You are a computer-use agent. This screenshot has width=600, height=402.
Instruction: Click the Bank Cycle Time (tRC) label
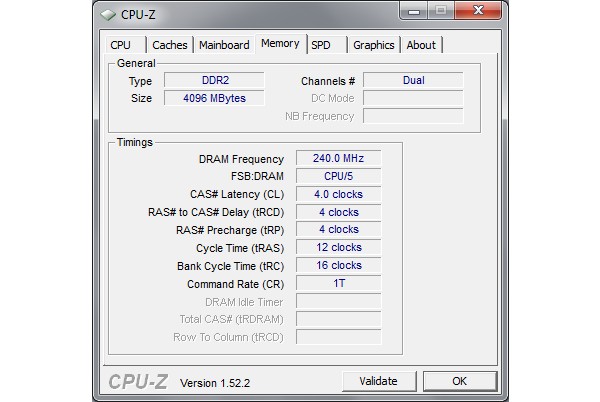coord(230,266)
